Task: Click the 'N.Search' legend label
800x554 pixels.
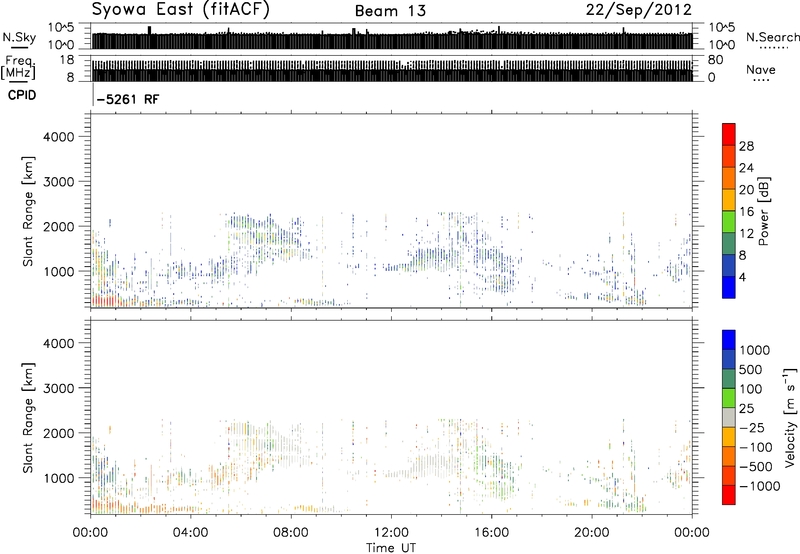Action: click(x=773, y=37)
